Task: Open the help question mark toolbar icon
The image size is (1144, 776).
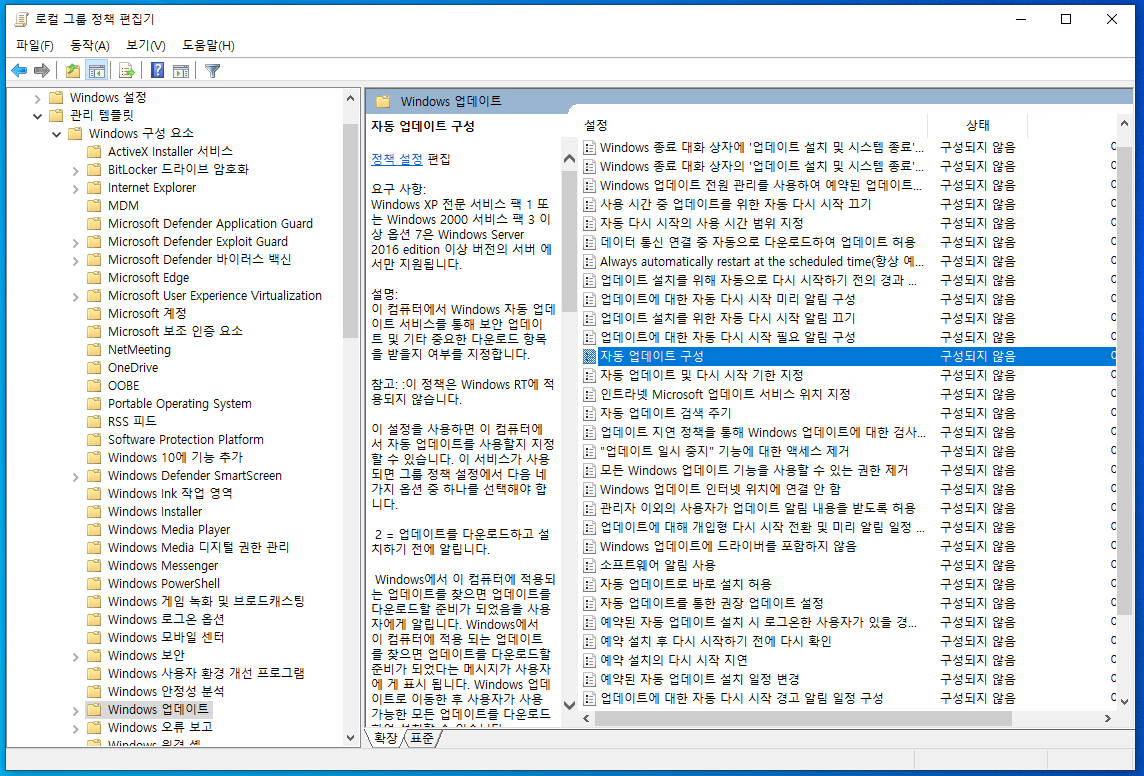Action: 157,71
